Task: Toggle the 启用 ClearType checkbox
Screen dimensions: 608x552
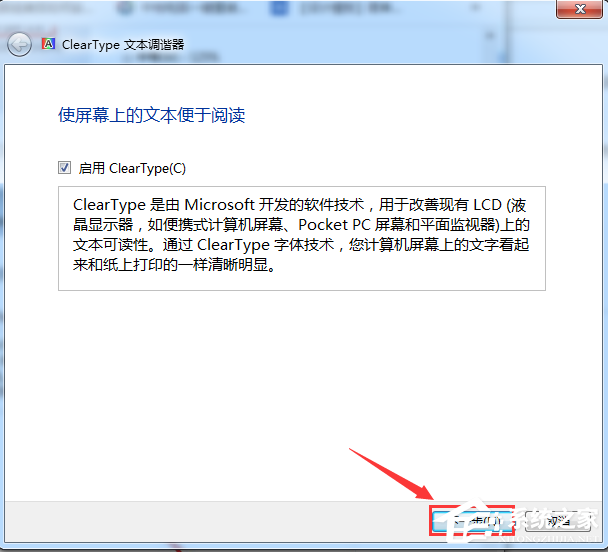Action: 65,168
